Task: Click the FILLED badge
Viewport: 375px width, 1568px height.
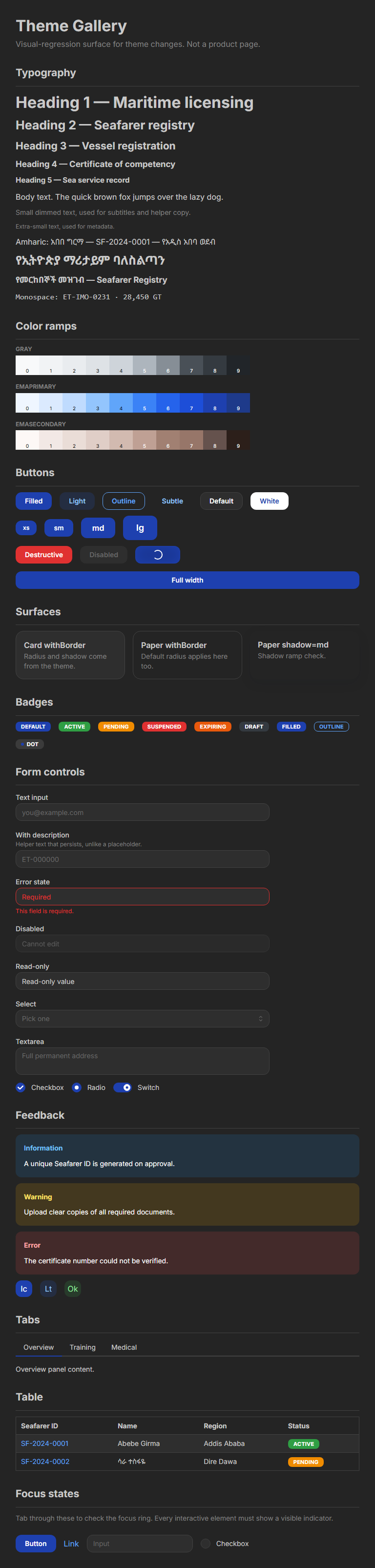Action: pyautogui.click(x=291, y=726)
